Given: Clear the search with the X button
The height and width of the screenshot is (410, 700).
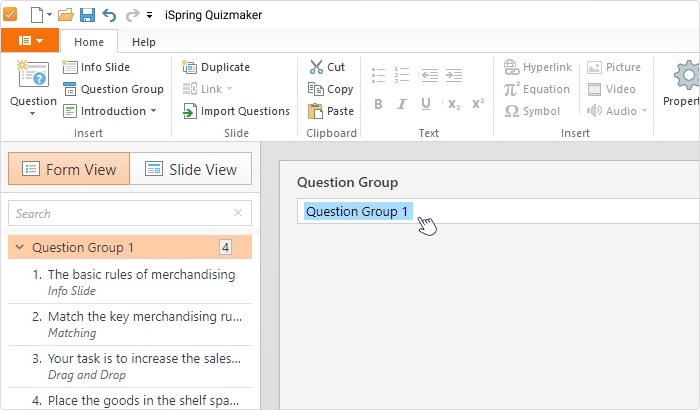Looking at the screenshot, I should [238, 213].
